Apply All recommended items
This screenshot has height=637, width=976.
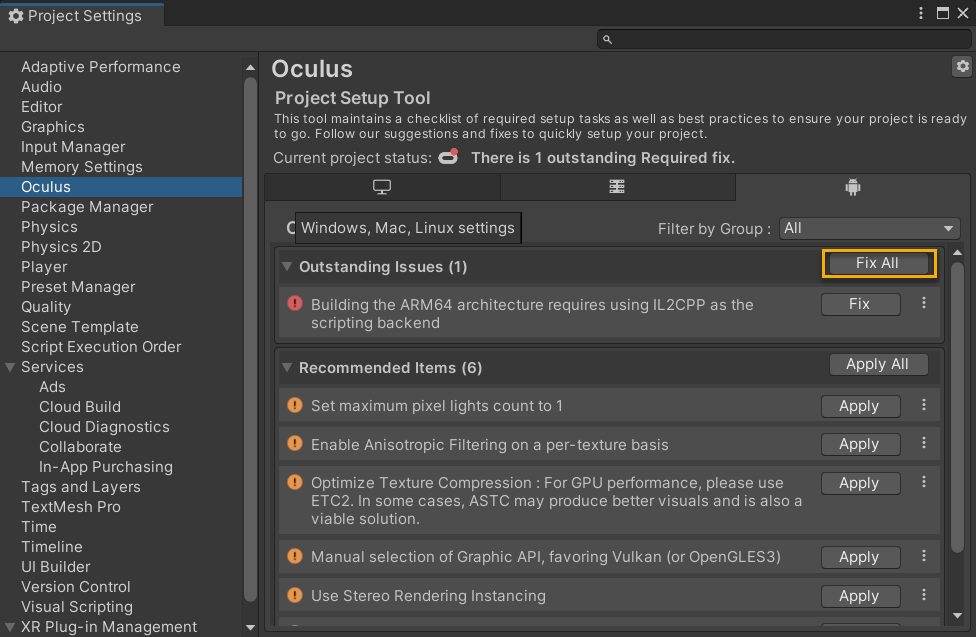[878, 364]
